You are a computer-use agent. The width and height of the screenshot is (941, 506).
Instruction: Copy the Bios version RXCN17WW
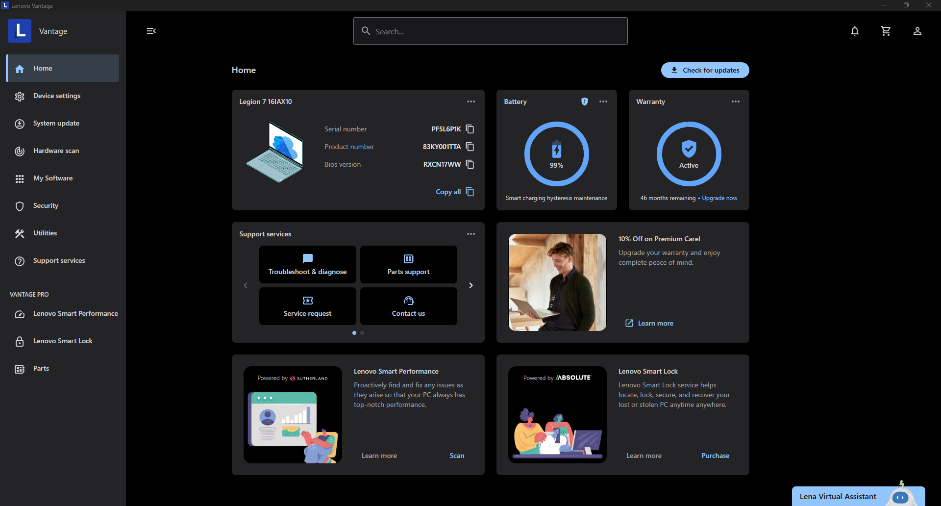coord(470,164)
